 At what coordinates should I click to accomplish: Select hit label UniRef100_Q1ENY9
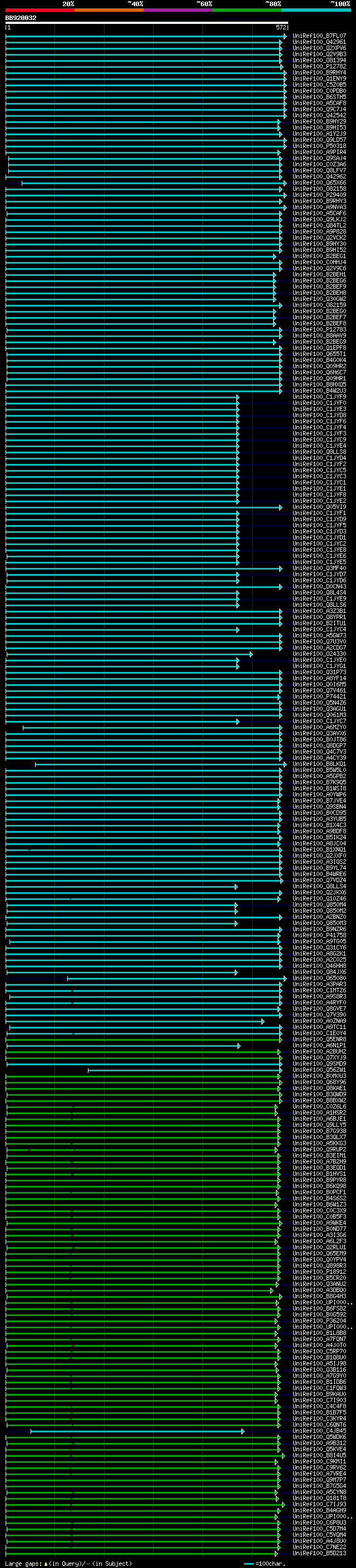pyautogui.click(x=319, y=78)
